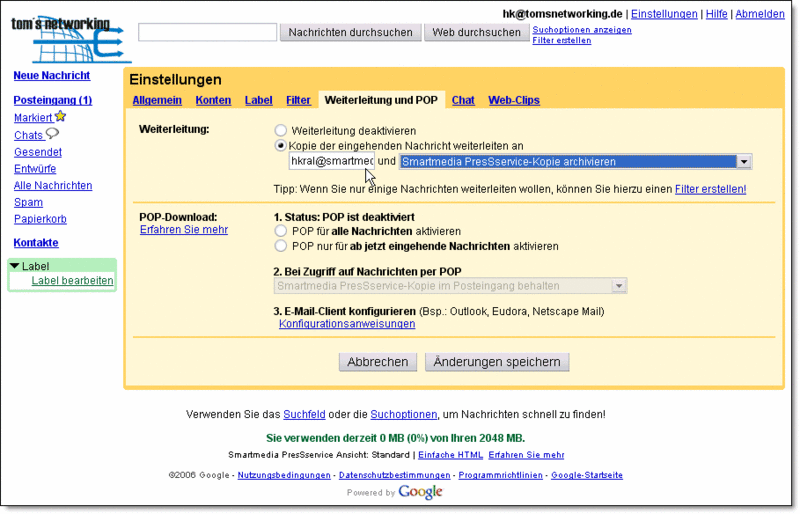Screen dimensions: 800x514
Task: Switch to the Allgemein tab
Action: point(157,100)
